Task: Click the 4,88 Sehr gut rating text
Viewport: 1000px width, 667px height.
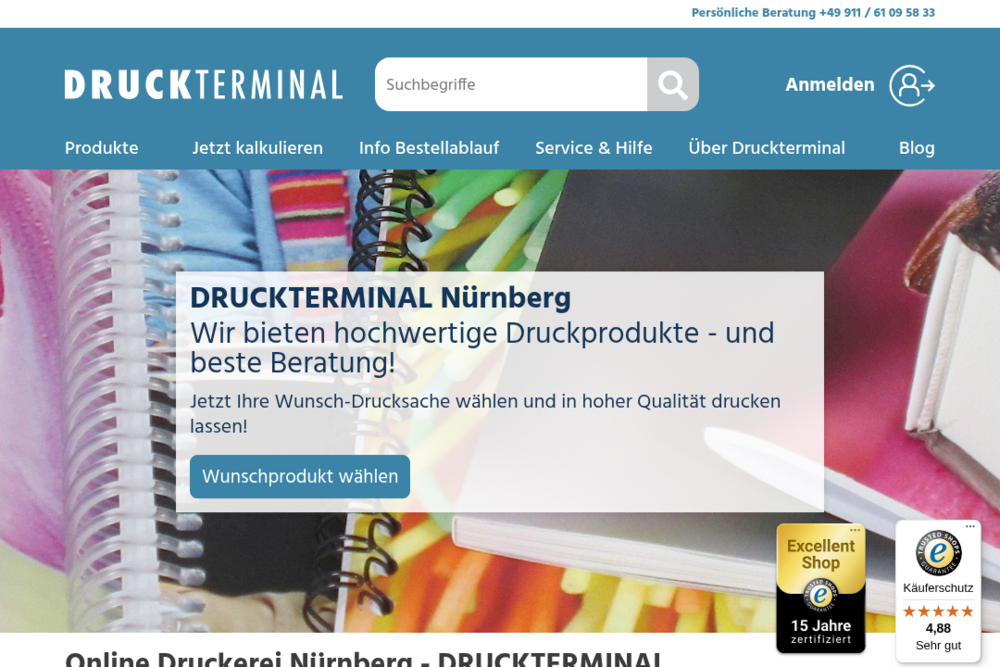Action: point(938,636)
